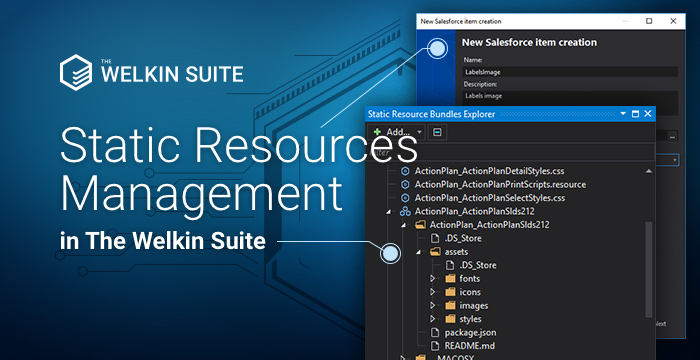Expand the icons folder
The width and height of the screenshot is (700, 360).
point(433,292)
